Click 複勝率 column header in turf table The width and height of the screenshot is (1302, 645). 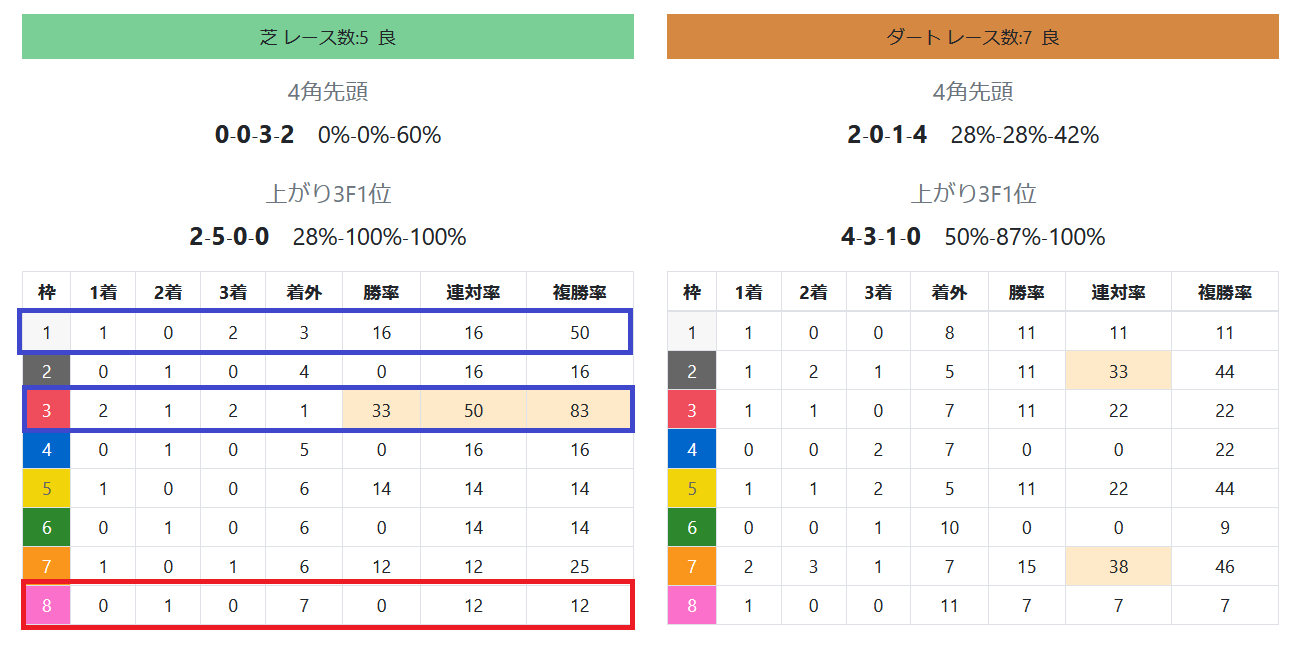[x=580, y=292]
